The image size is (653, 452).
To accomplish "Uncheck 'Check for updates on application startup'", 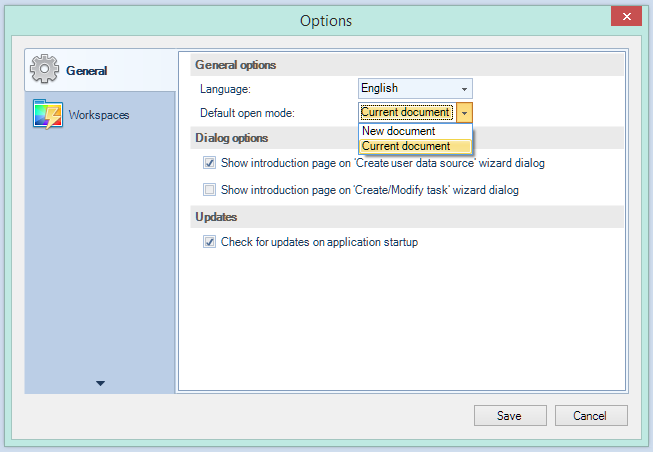I will [x=210, y=242].
